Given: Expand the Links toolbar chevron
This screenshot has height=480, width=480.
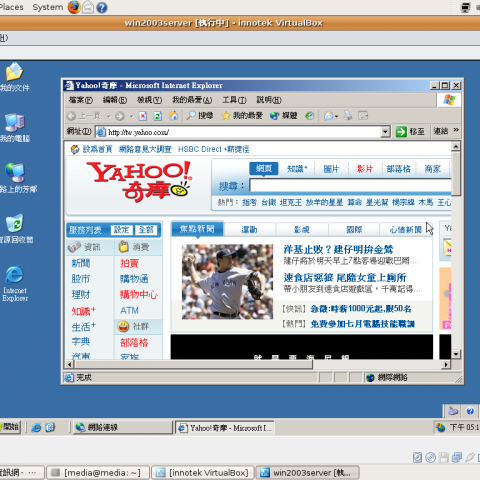Looking at the screenshot, I should tap(456, 130).
